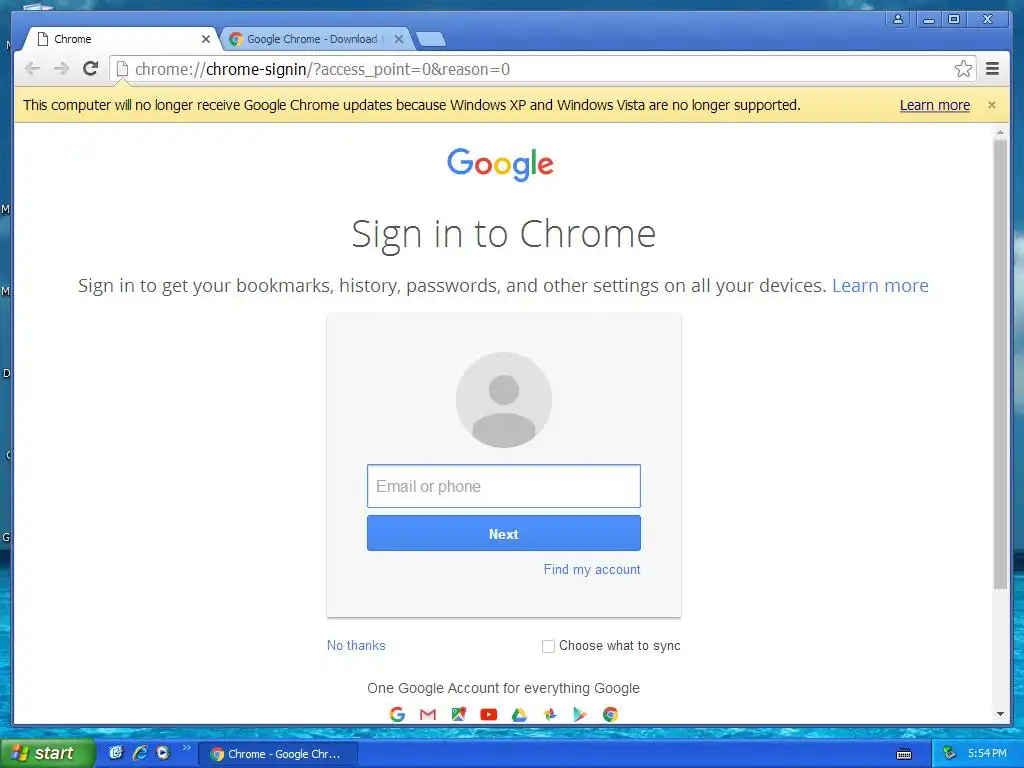
Task: Click the page scrollbar up arrow
Action: (1000, 133)
